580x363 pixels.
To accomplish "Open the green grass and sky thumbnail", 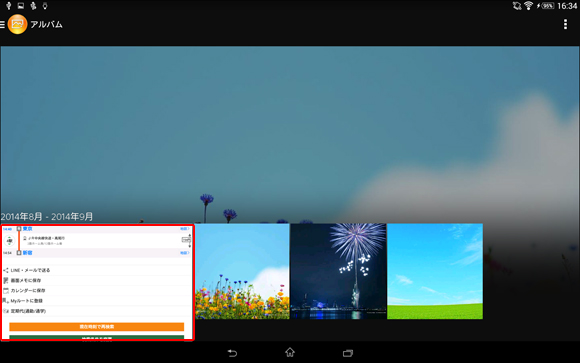I will (435, 271).
